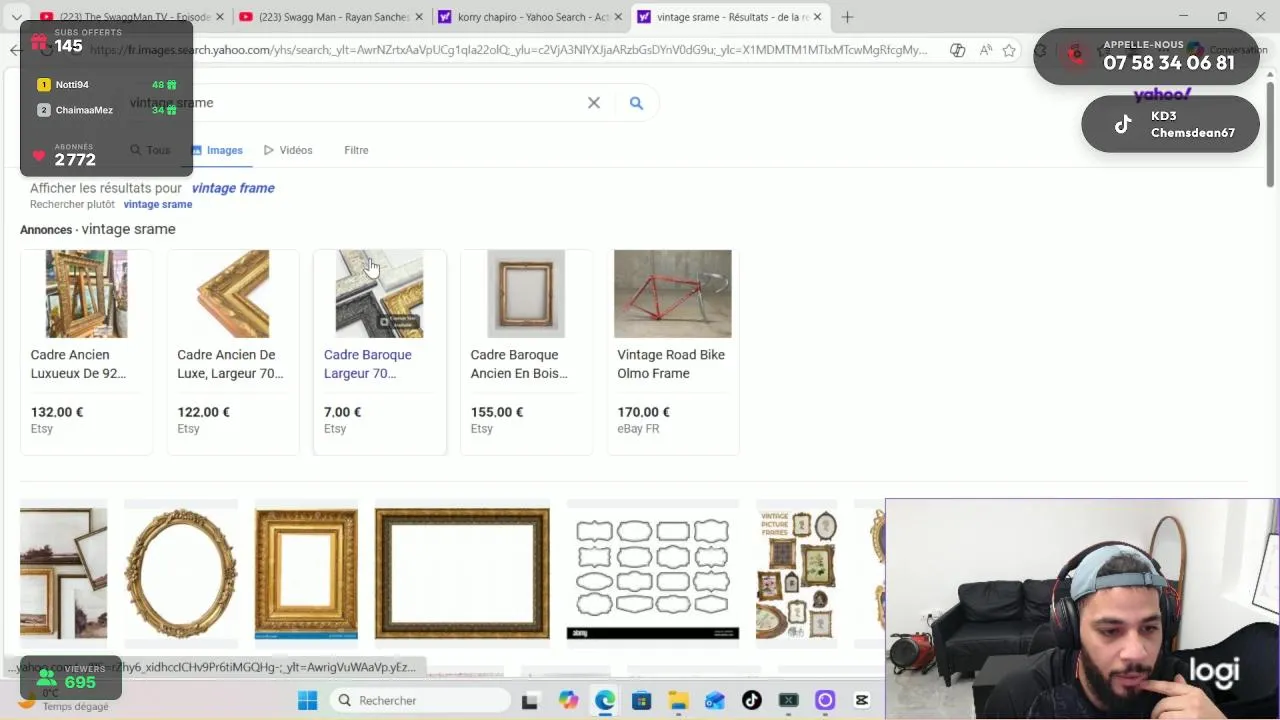Screen dimensions: 1280x720
Task: Open Task View on the taskbar
Action: (x=530, y=700)
